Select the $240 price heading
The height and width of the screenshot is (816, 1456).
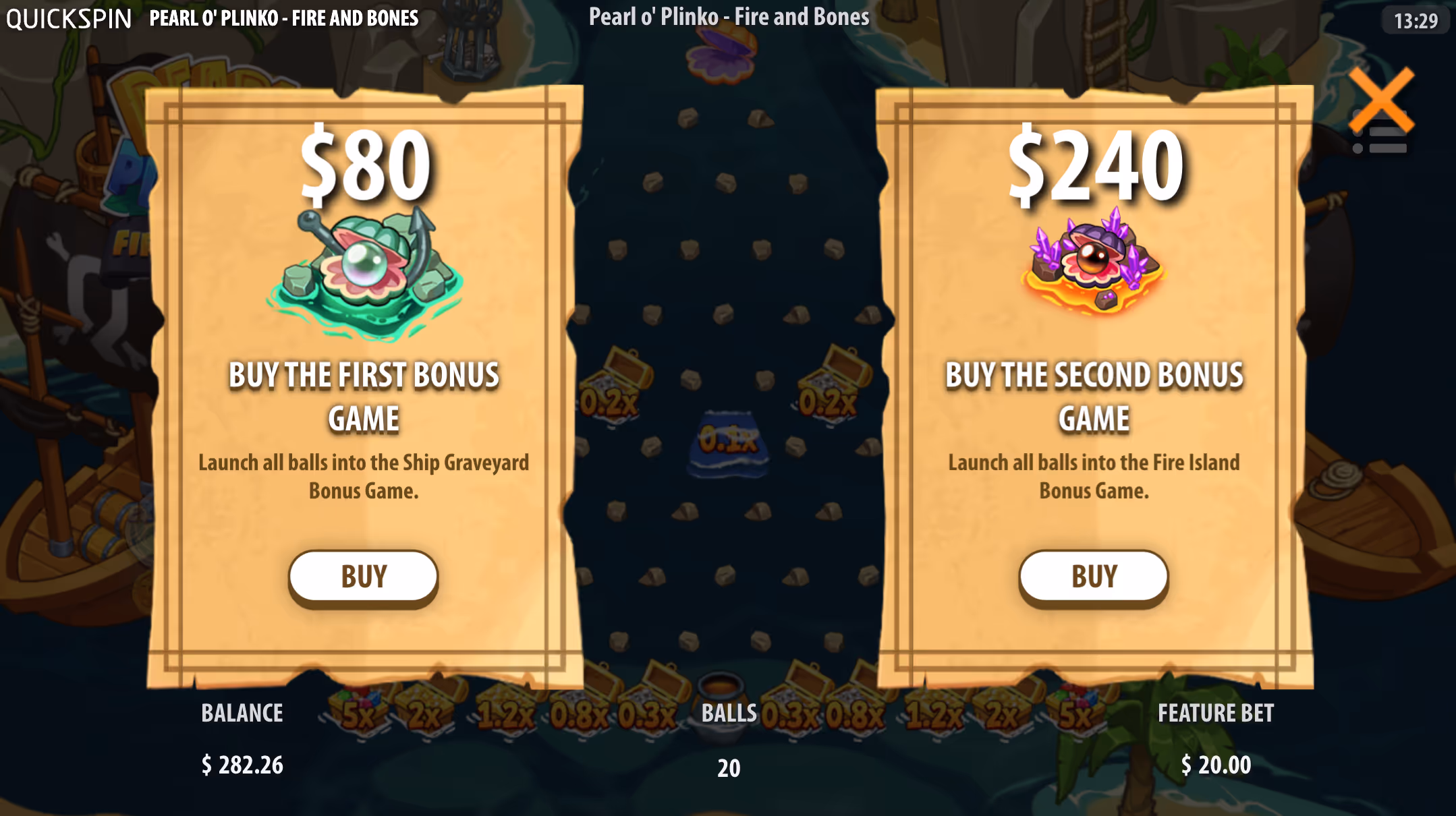point(1095,165)
